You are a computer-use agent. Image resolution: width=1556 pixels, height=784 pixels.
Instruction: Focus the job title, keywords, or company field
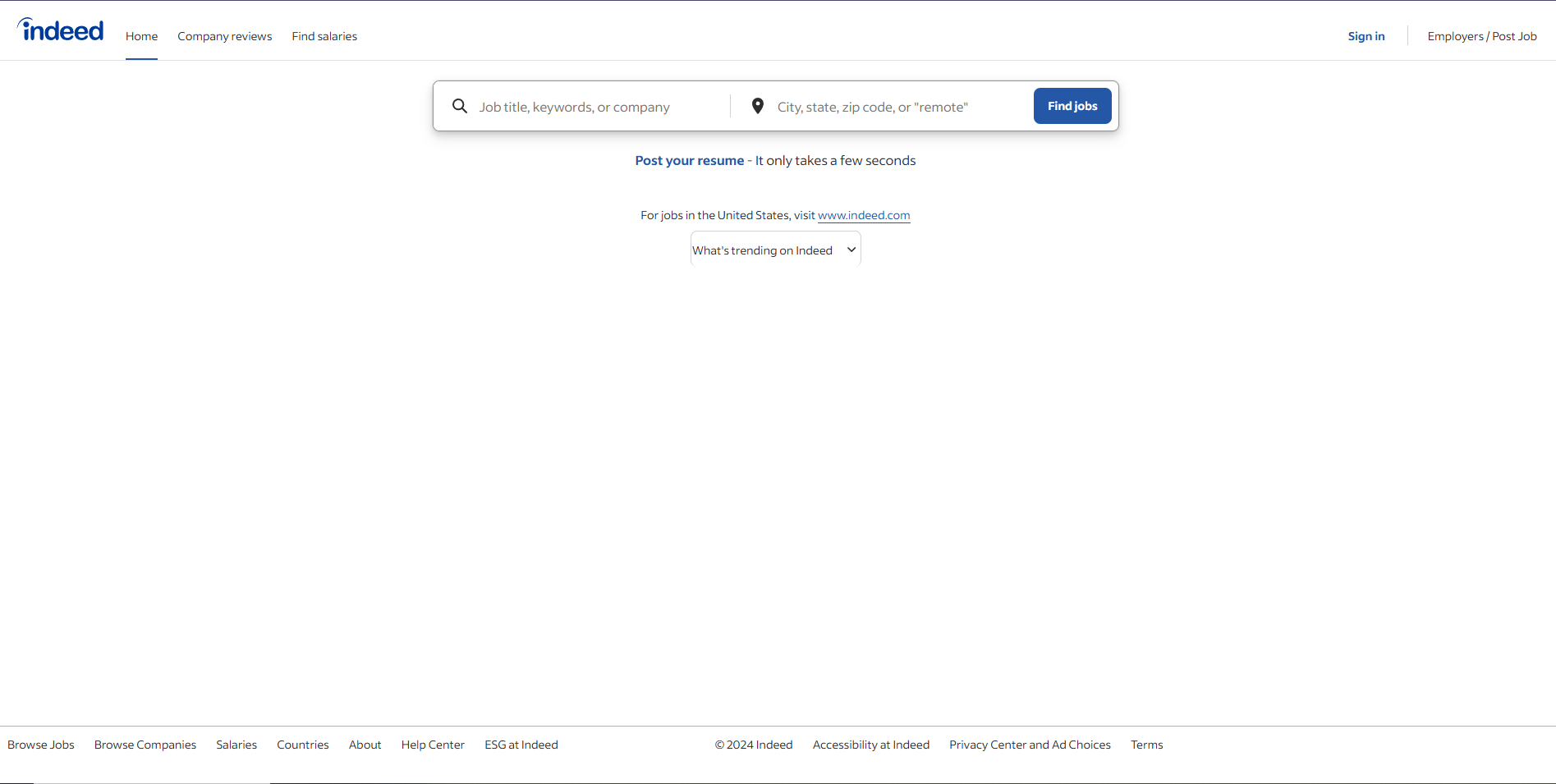click(x=599, y=107)
